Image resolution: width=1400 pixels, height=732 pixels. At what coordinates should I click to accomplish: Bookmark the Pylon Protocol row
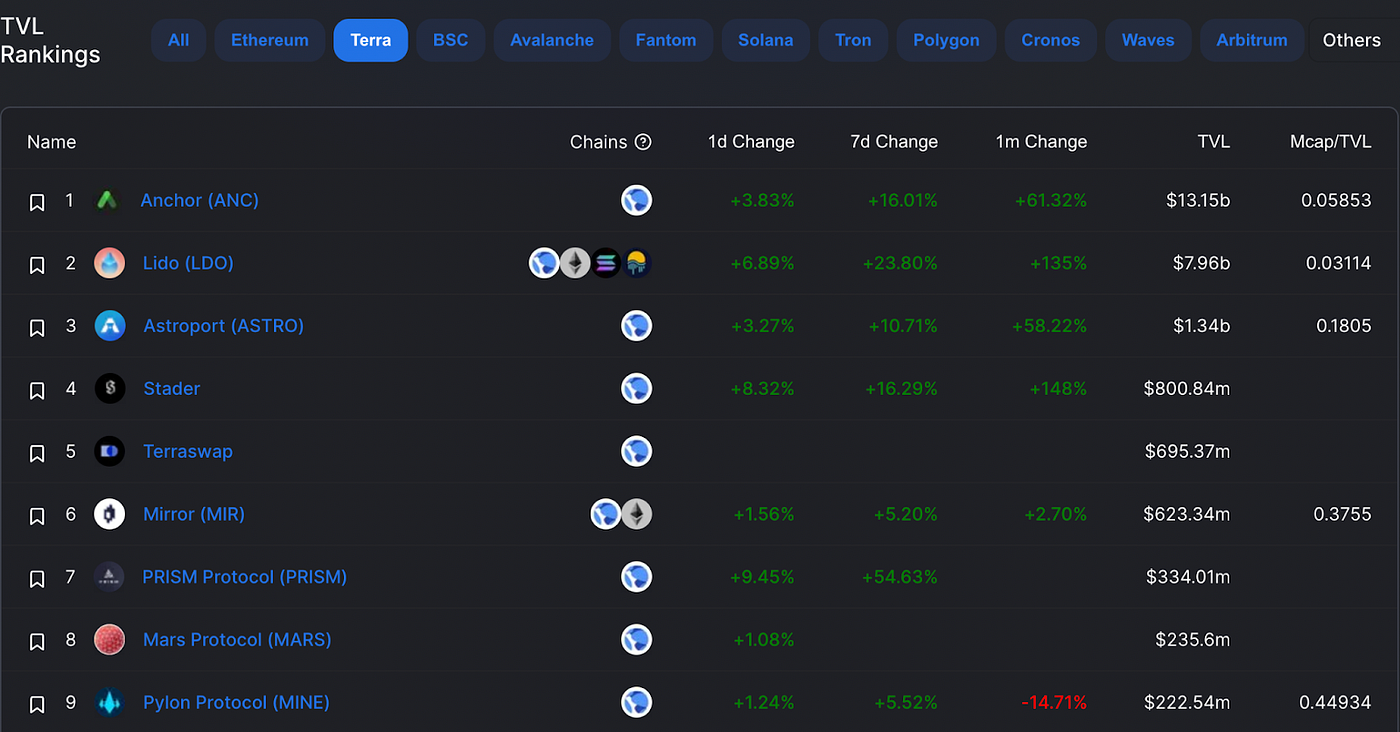37,704
